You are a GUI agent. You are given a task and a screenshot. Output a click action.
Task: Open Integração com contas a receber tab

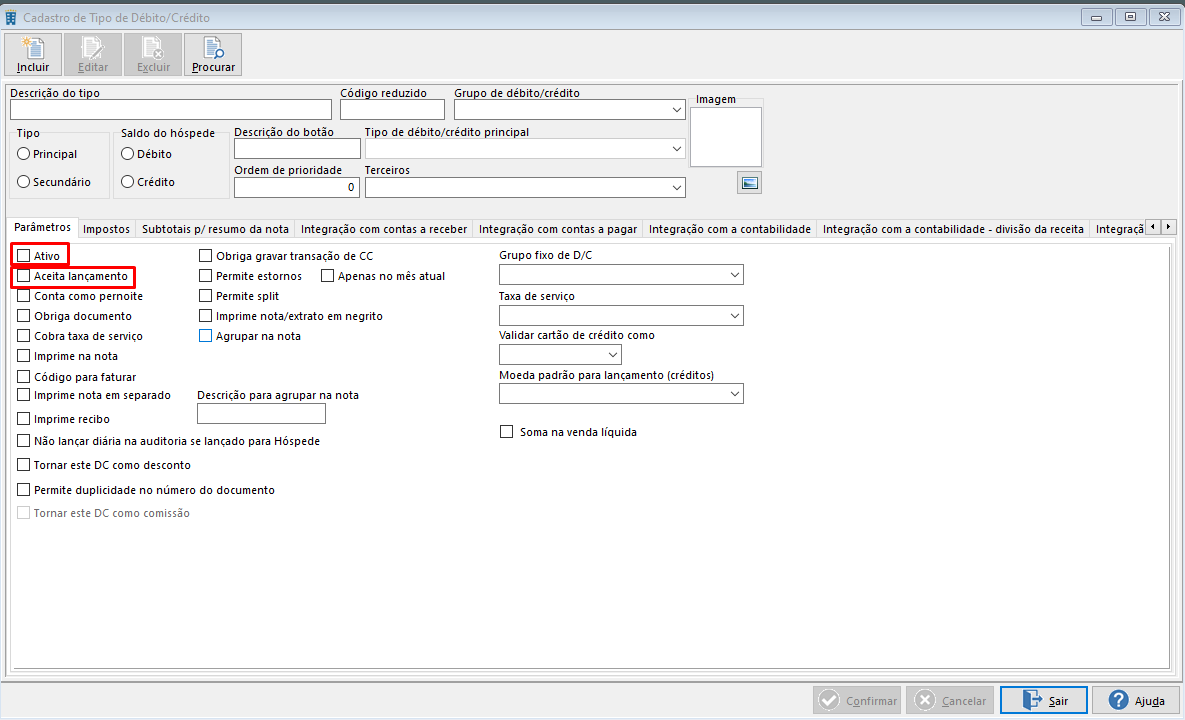pyautogui.click(x=384, y=229)
